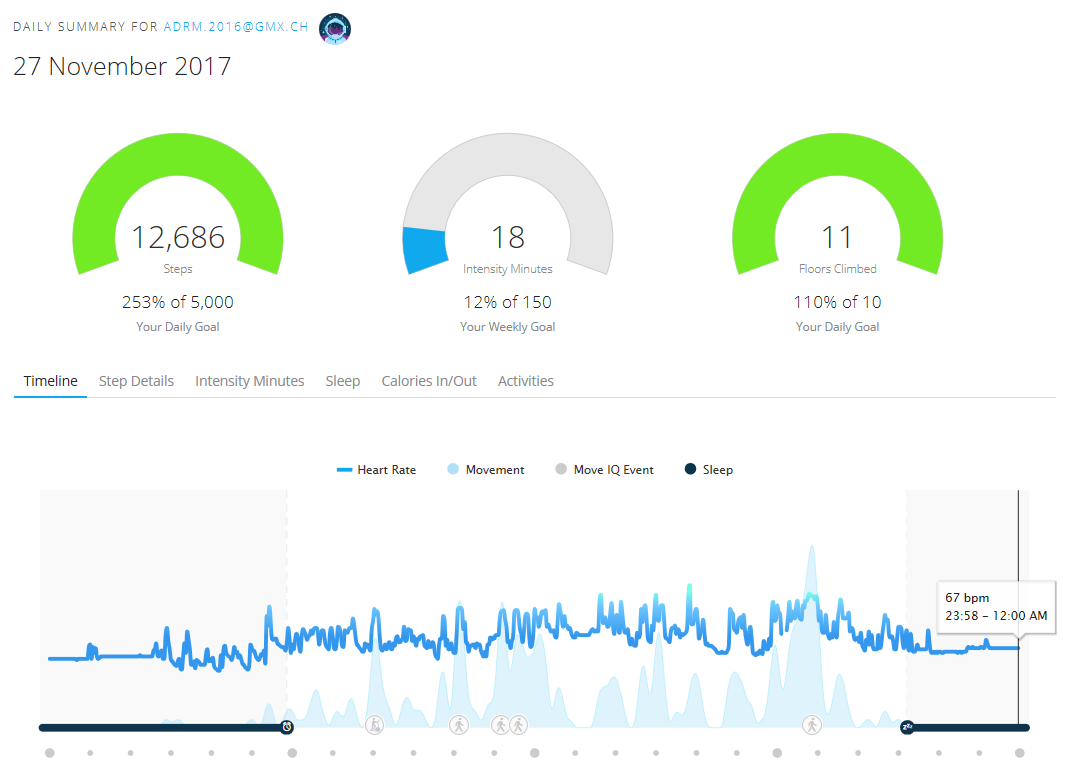The image size is (1077, 764).
Task: Select the leftmost Move IQ event icon
Action: 374,724
